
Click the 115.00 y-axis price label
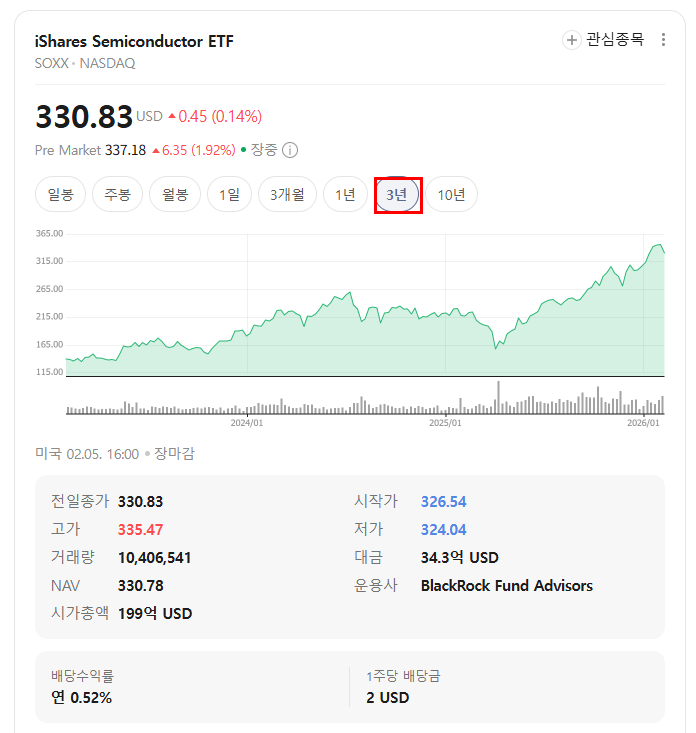(x=50, y=372)
